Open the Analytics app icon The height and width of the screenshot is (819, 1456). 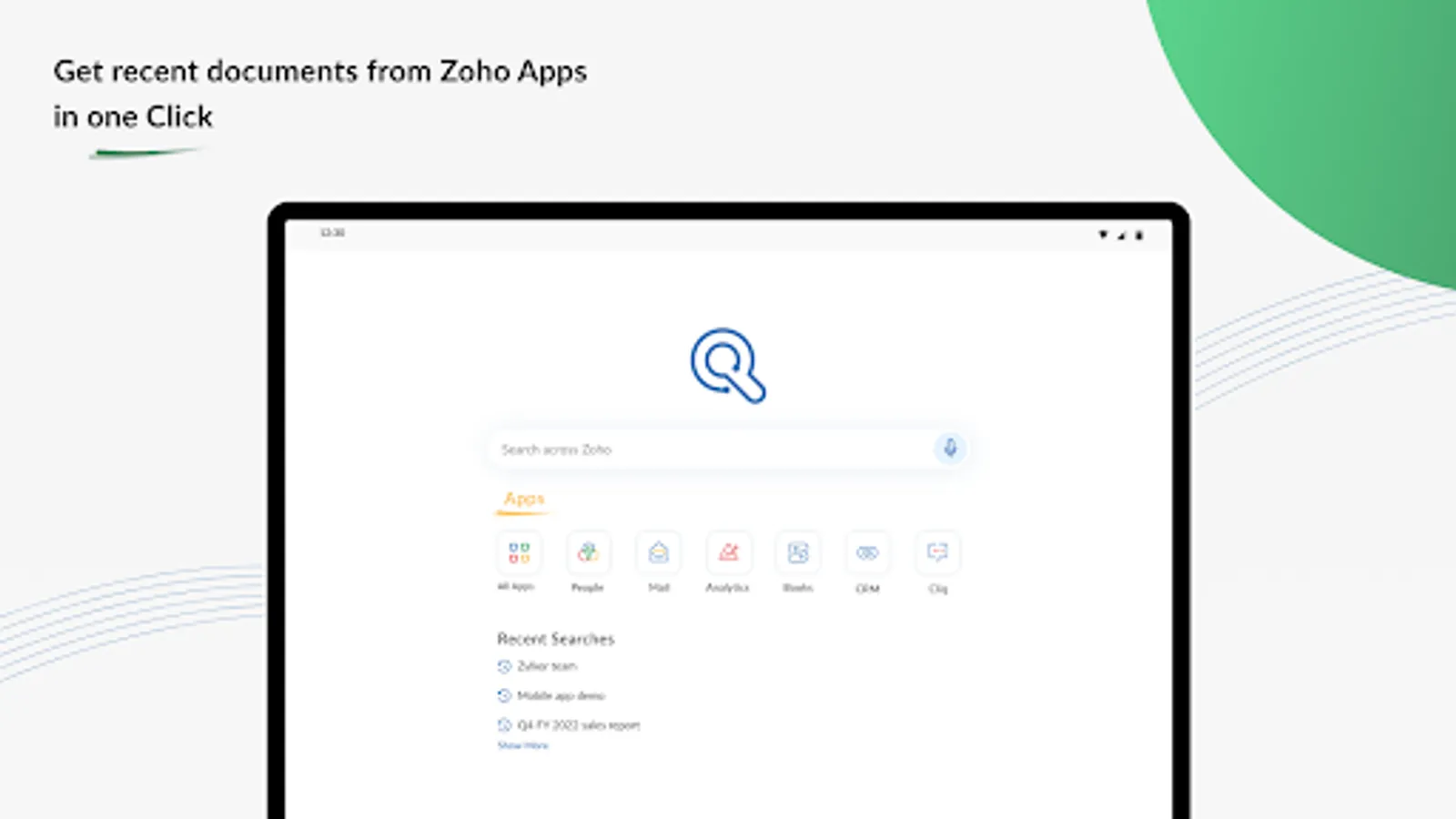point(729,552)
